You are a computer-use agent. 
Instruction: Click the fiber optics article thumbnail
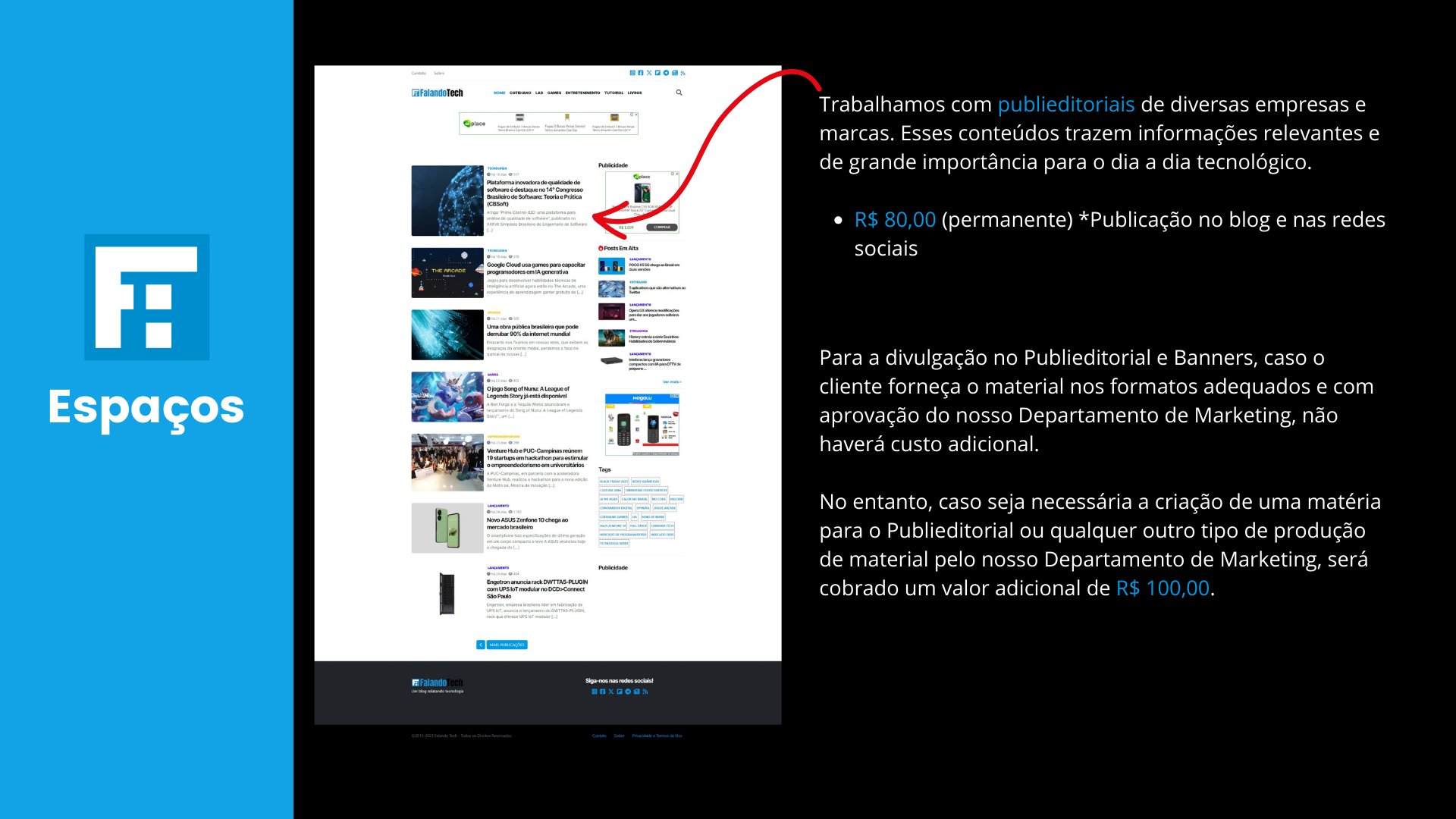tap(447, 334)
